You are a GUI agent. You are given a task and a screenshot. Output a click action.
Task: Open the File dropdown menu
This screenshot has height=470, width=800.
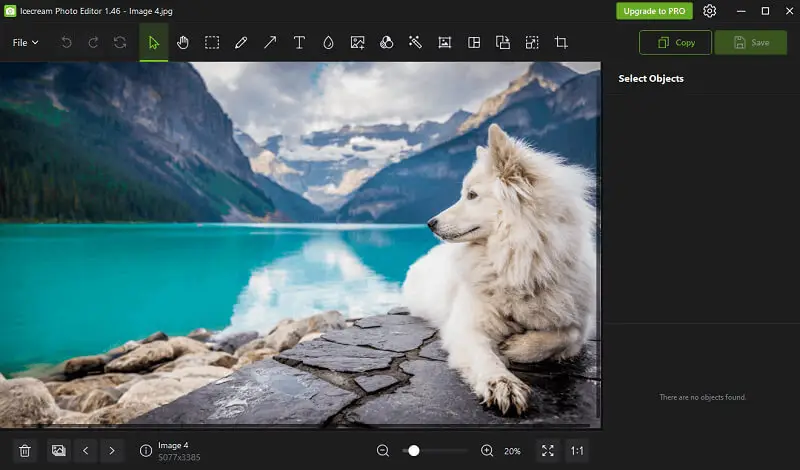pyautogui.click(x=25, y=43)
